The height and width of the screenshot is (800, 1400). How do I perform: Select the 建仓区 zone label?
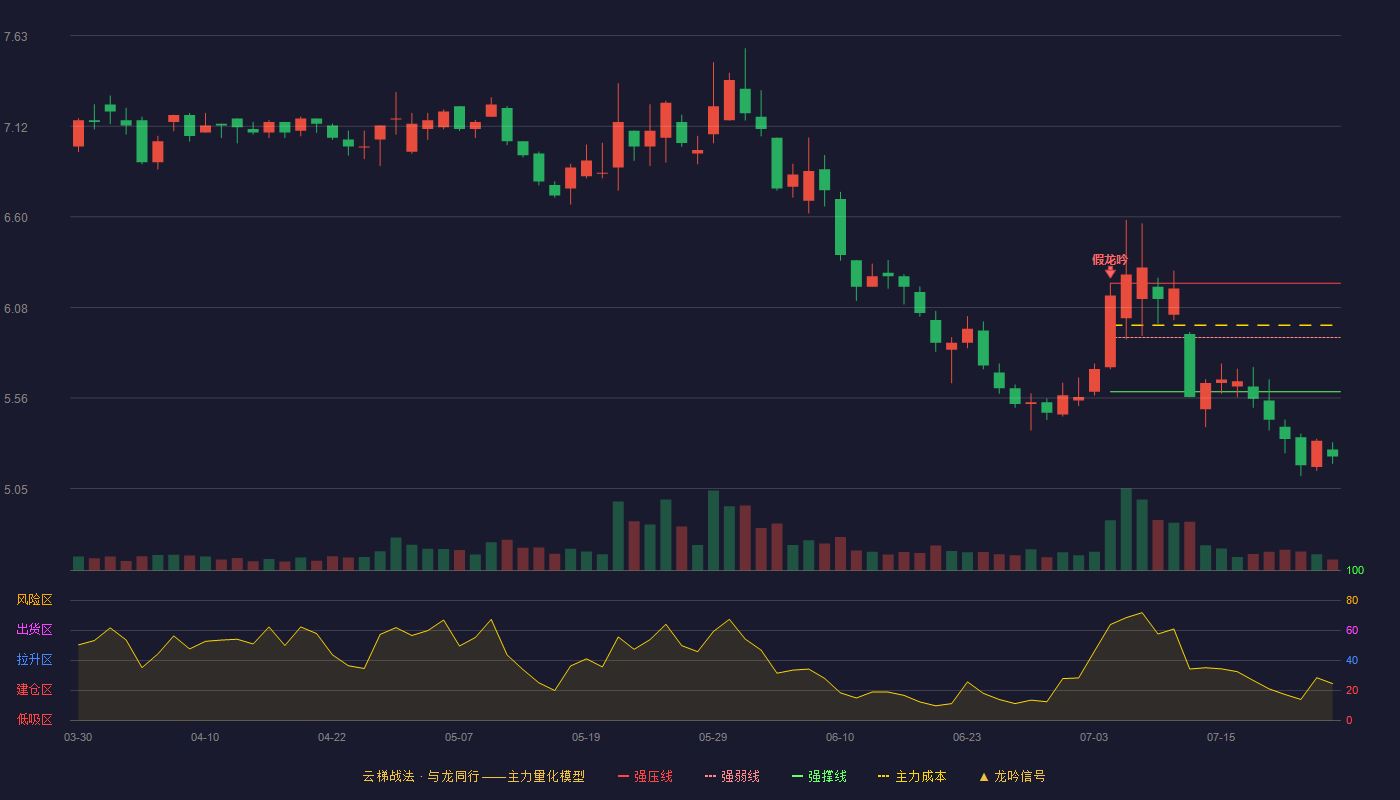[34, 690]
